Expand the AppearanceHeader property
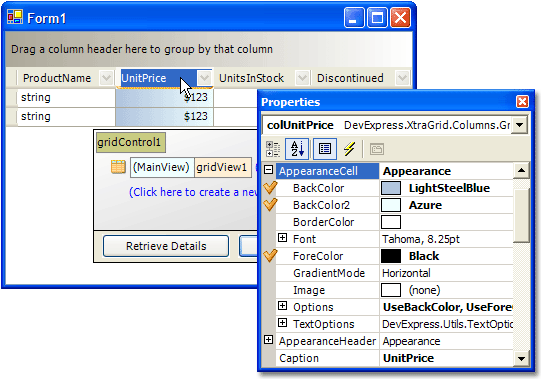This screenshot has height=379, width=541. click(268, 340)
